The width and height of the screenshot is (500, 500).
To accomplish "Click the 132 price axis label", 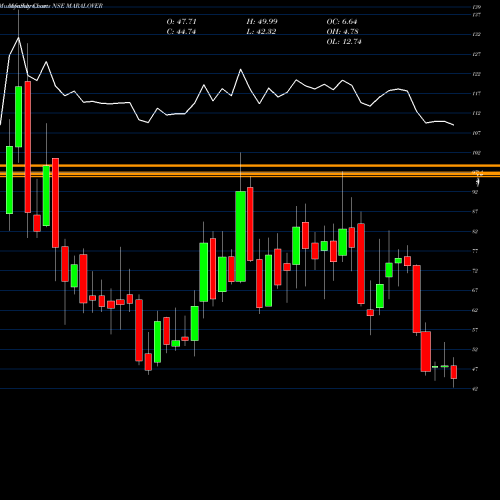I will coord(477,34).
